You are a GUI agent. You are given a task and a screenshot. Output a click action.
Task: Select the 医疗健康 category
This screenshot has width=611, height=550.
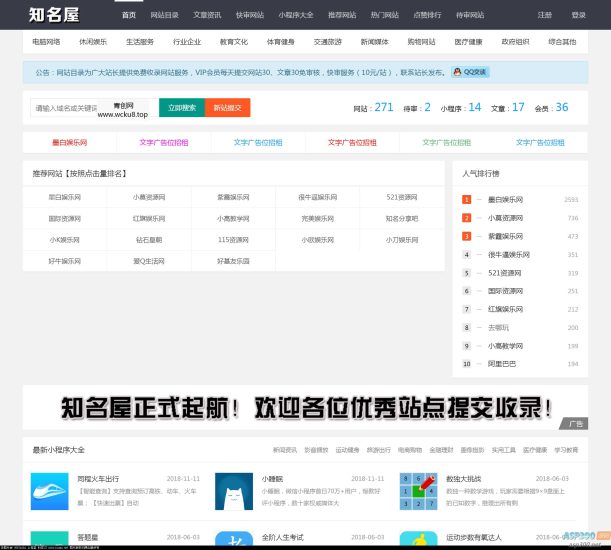(x=468, y=42)
